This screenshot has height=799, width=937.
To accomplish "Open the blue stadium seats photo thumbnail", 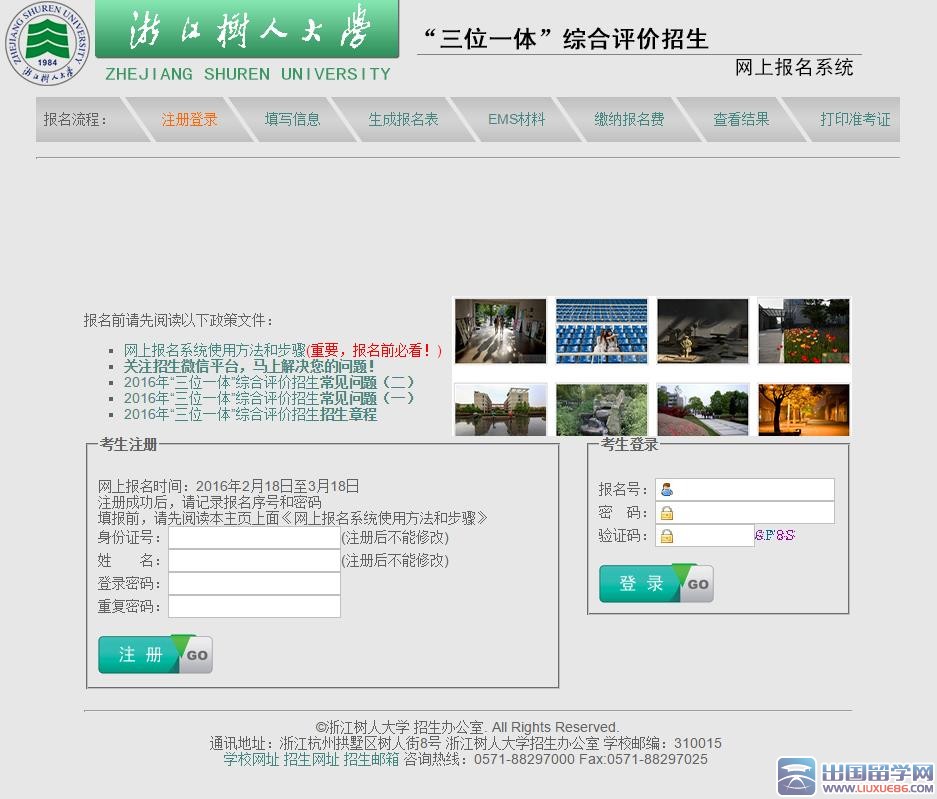I will pyautogui.click(x=601, y=331).
